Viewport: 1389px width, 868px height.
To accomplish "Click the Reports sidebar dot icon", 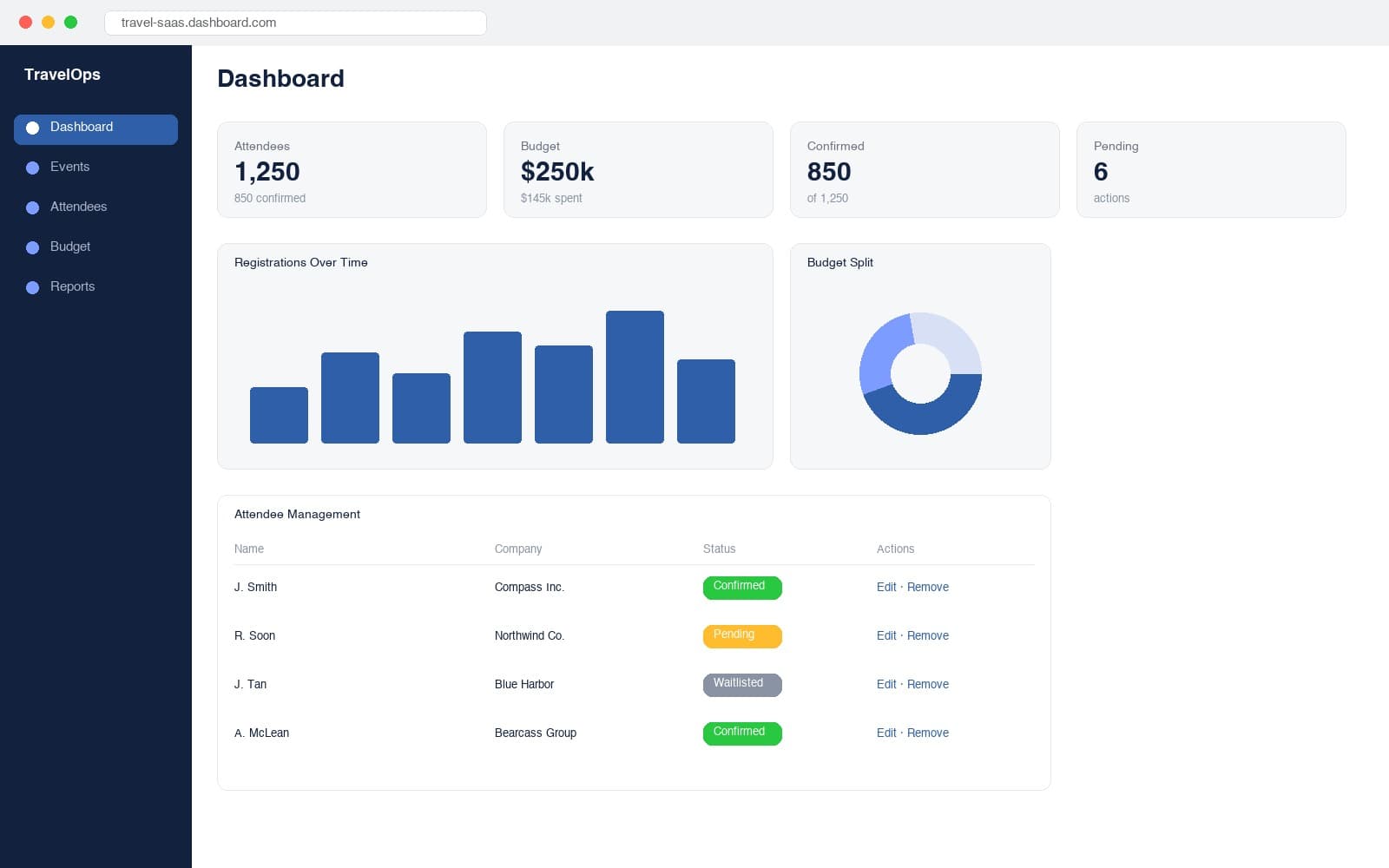I will click(33, 288).
